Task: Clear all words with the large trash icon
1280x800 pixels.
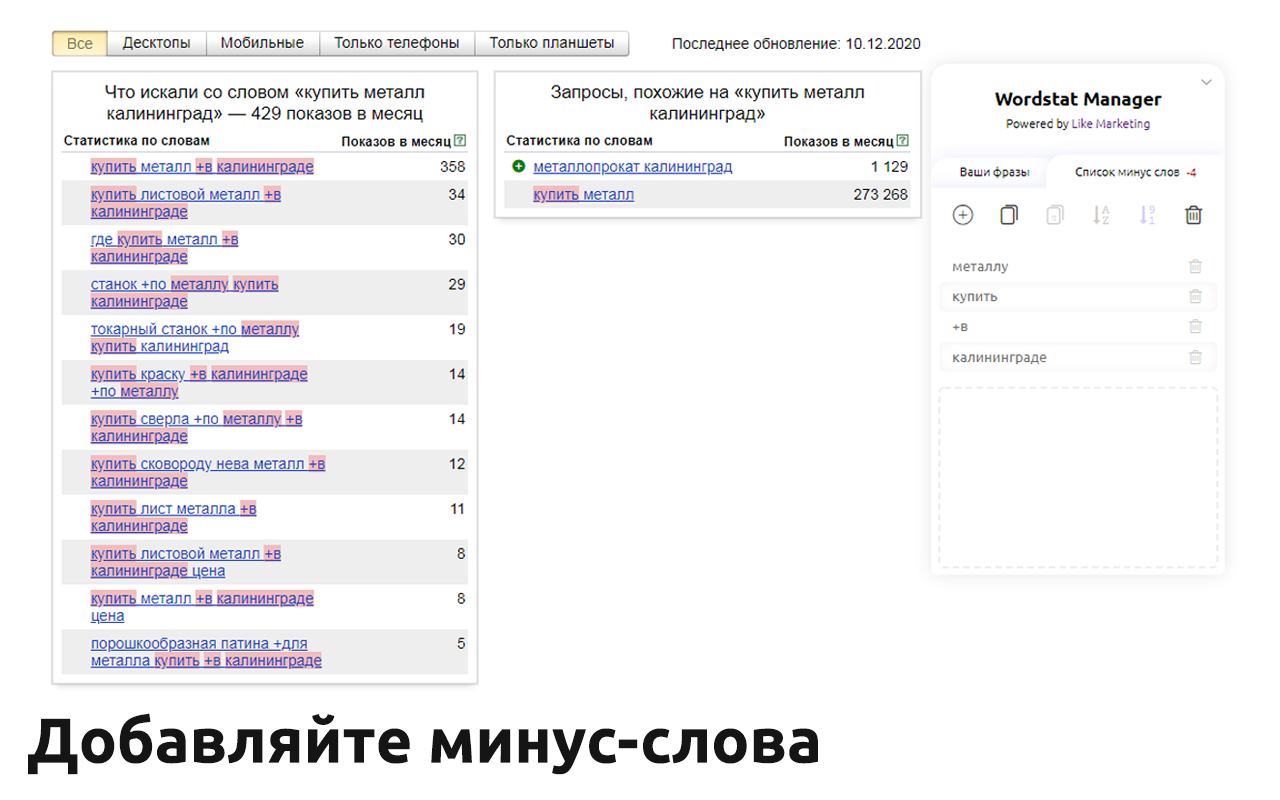Action: (x=1193, y=215)
